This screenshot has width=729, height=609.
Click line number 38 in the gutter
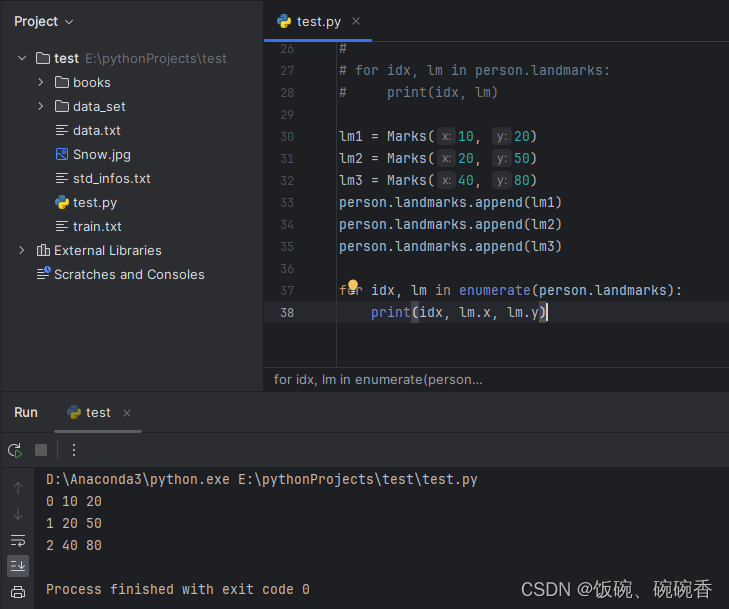tap(287, 312)
